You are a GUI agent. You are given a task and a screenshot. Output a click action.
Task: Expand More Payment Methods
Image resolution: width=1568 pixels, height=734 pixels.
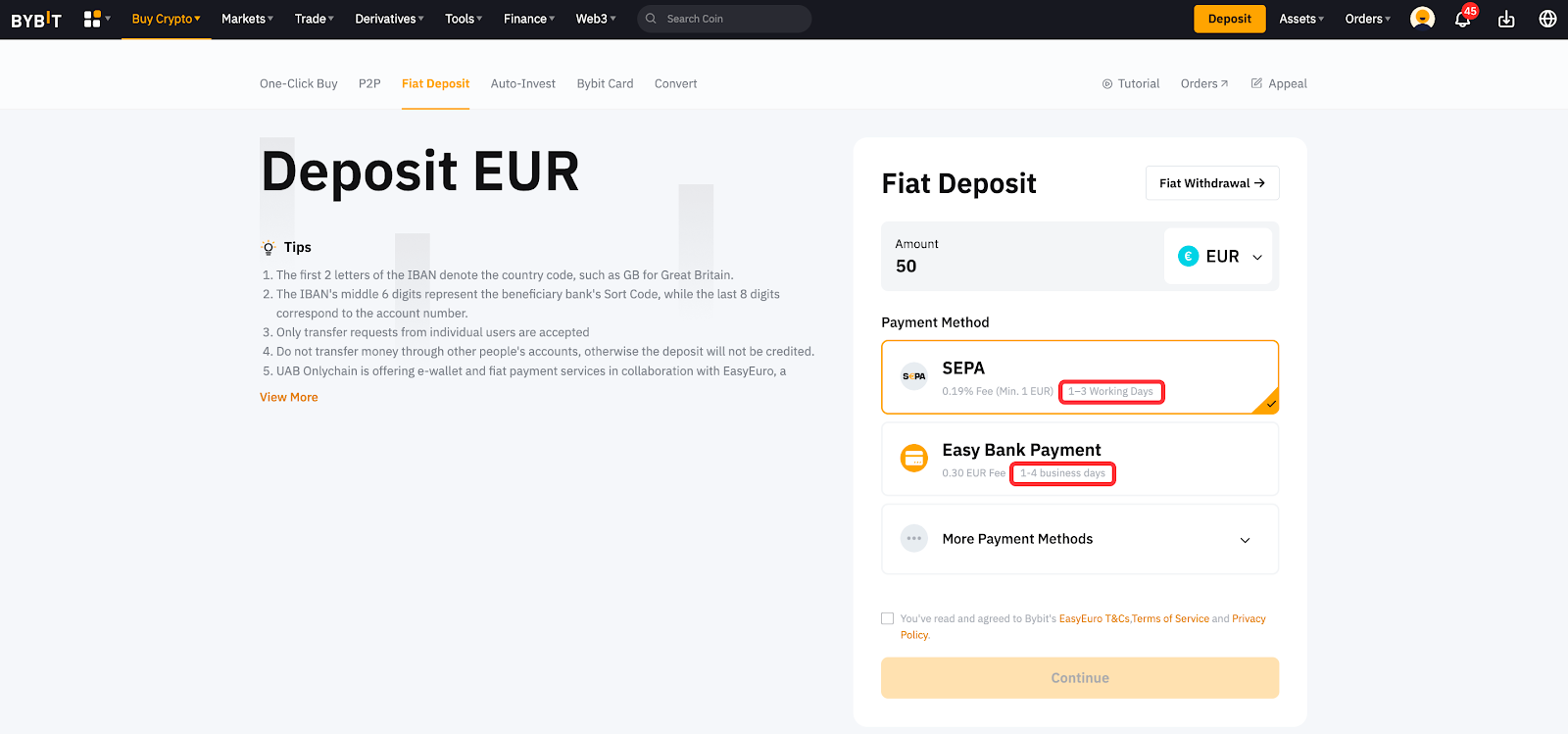[1079, 539]
